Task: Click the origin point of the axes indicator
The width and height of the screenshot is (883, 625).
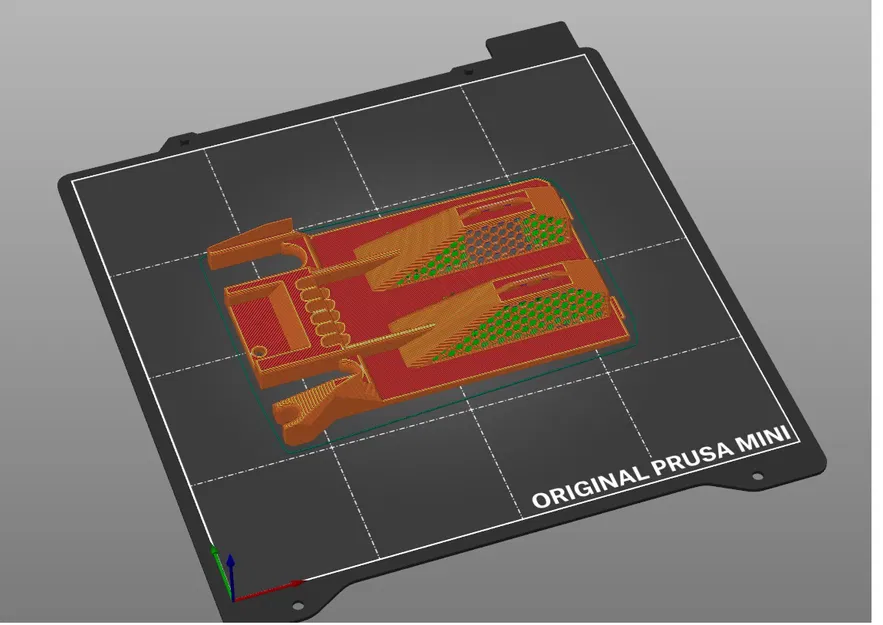Action: [x=233, y=601]
